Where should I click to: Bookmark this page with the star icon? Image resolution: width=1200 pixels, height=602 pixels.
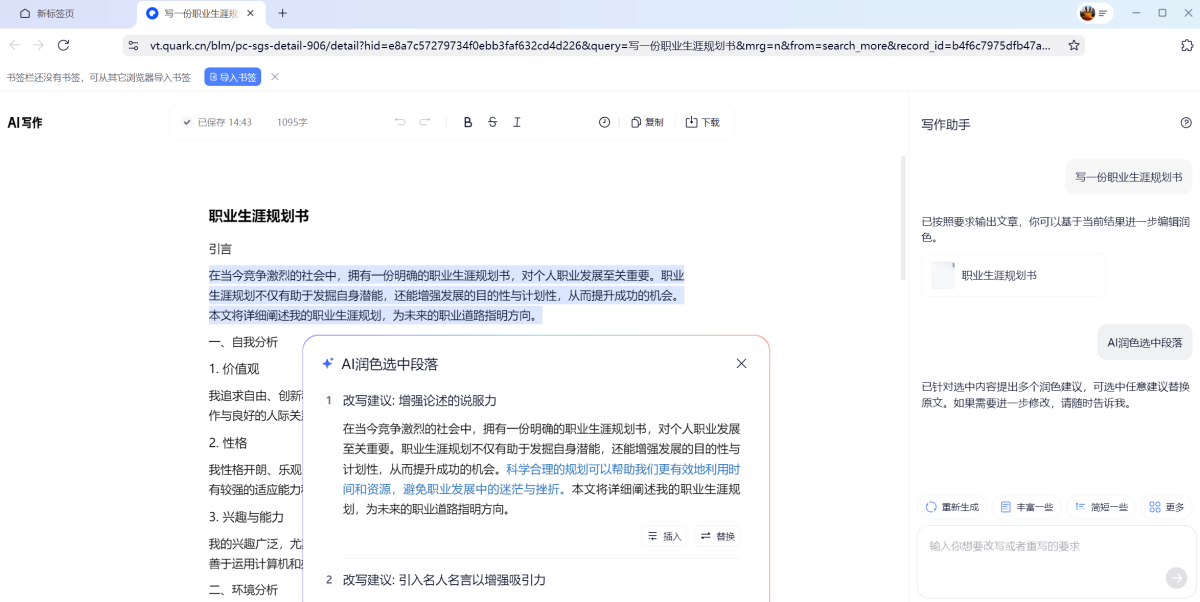tap(1074, 45)
